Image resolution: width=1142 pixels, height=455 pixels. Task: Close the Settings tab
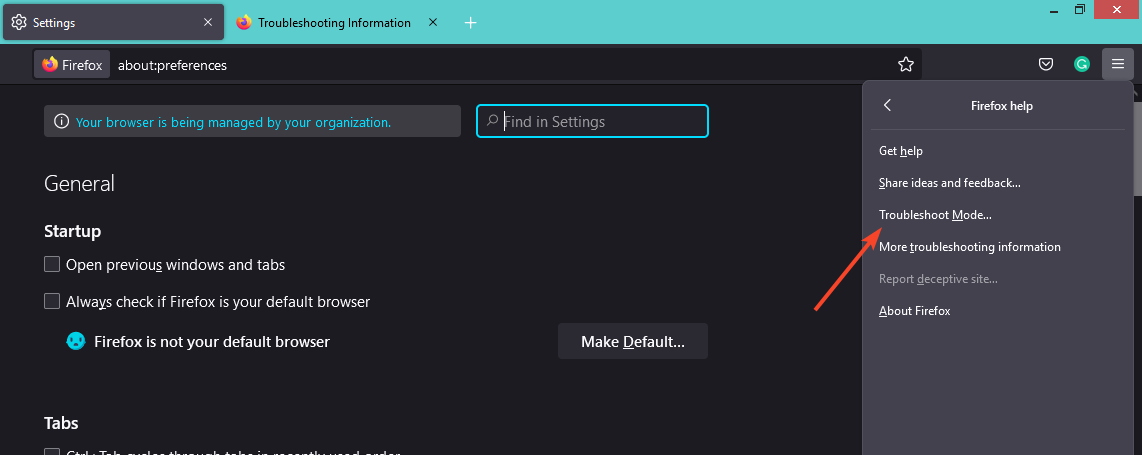pyautogui.click(x=207, y=22)
